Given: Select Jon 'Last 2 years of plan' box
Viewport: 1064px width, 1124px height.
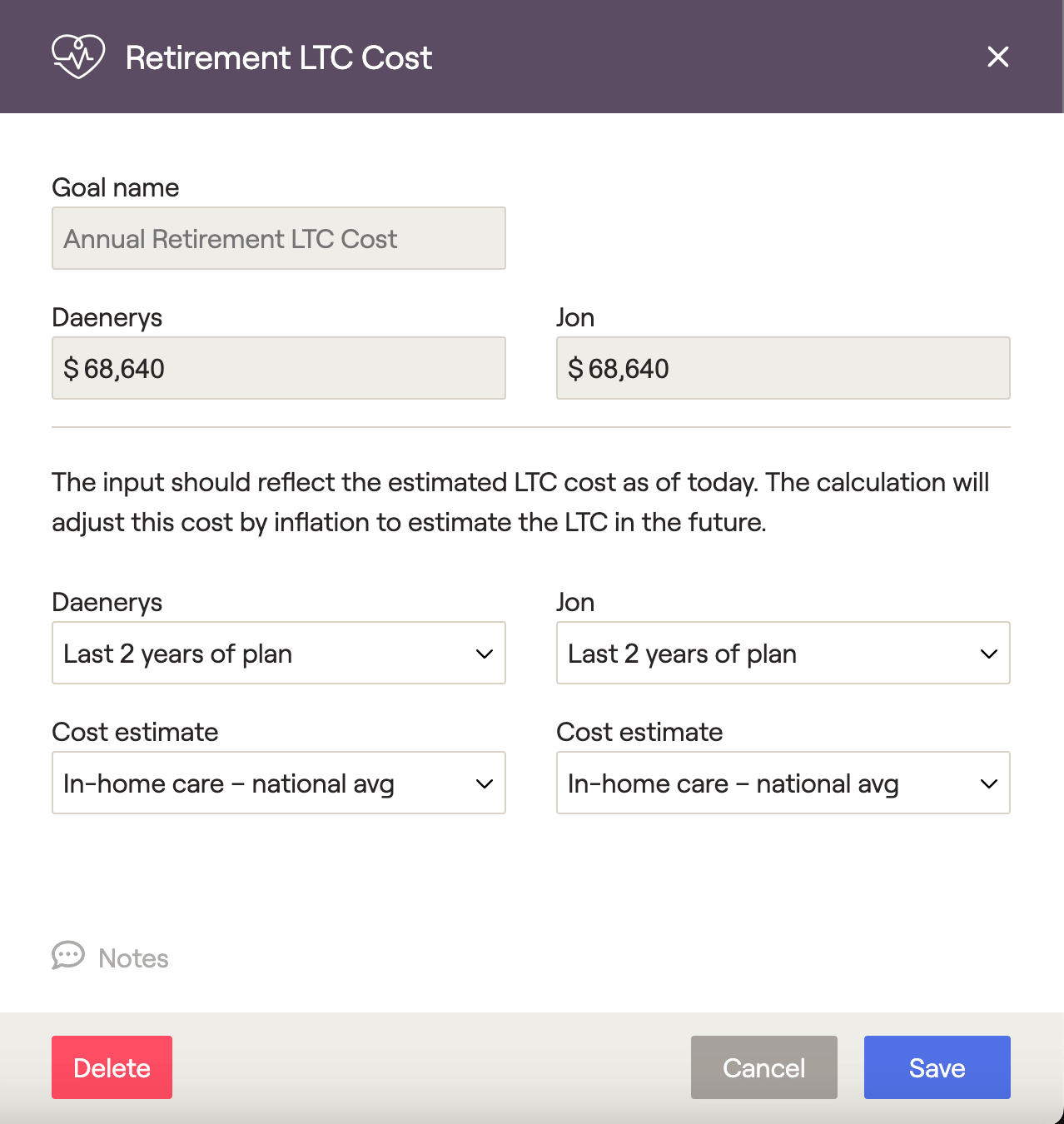Looking at the screenshot, I should tap(783, 653).
